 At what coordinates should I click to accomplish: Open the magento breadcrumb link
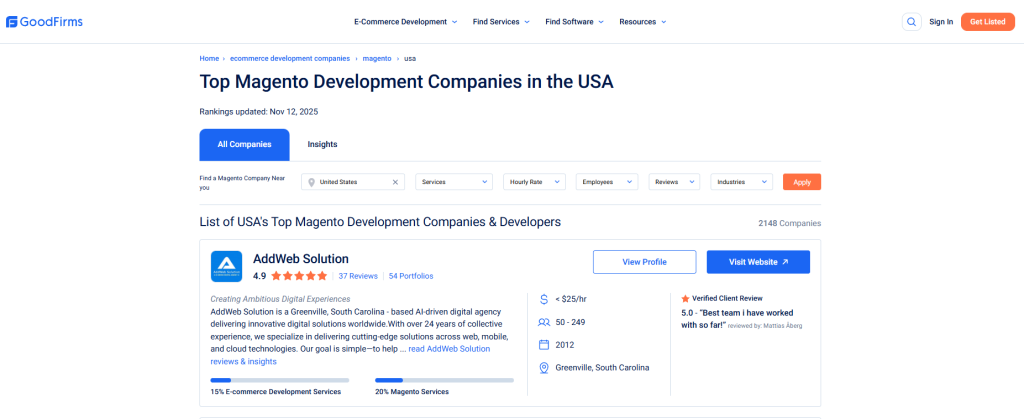(377, 58)
